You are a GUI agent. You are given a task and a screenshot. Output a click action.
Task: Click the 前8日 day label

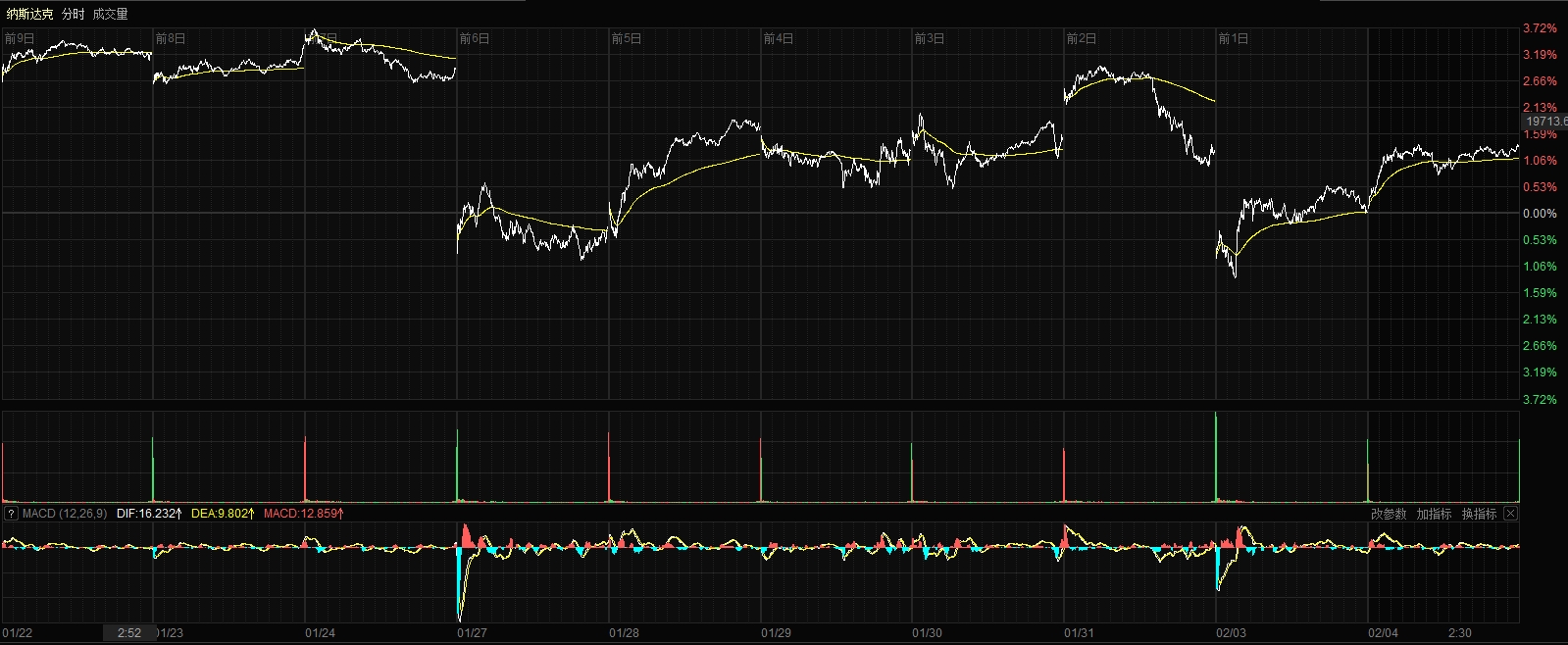tap(171, 39)
